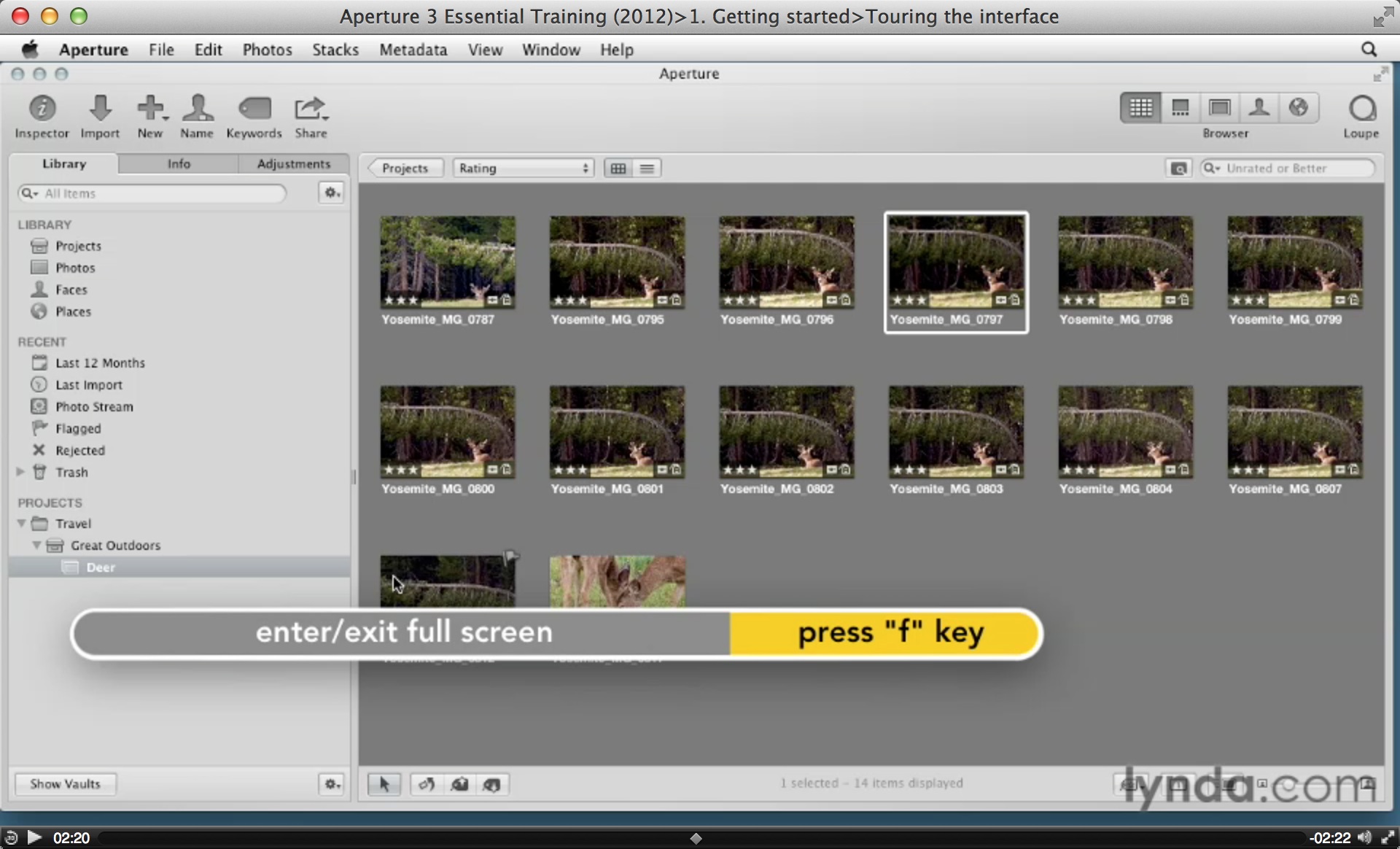Open Places globe view in the toolbar
The height and width of the screenshot is (849, 1400).
point(1298,108)
